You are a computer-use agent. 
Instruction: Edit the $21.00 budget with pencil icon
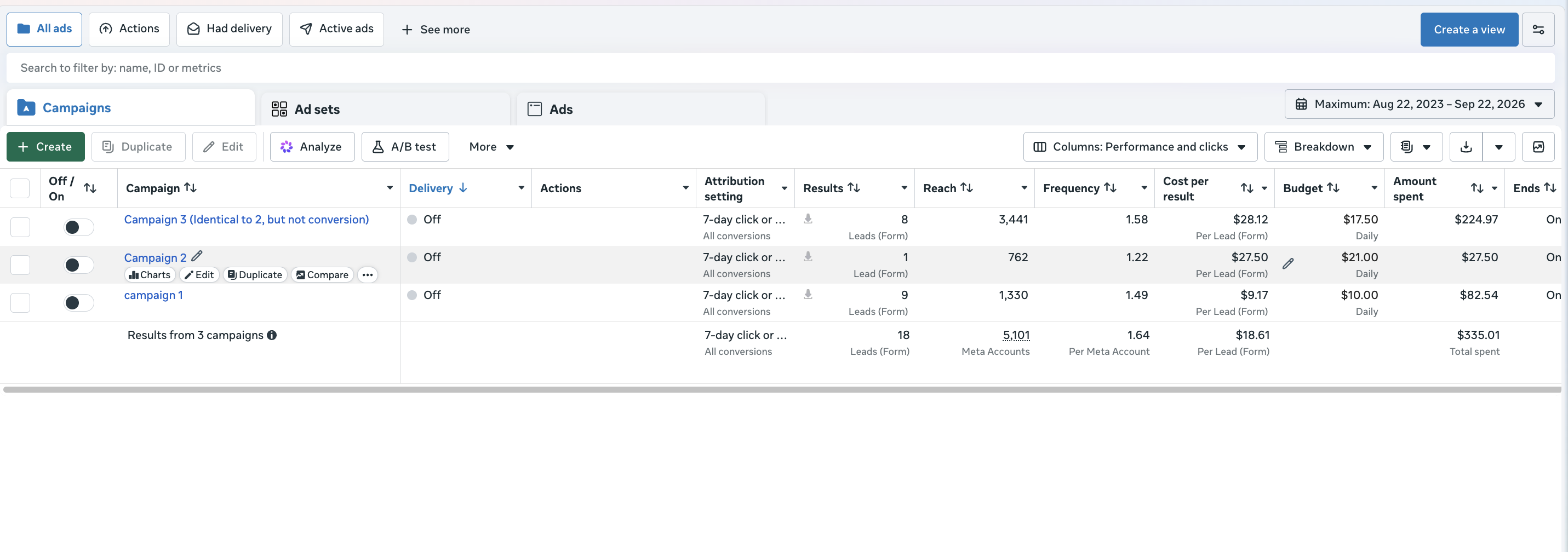[1288, 263]
